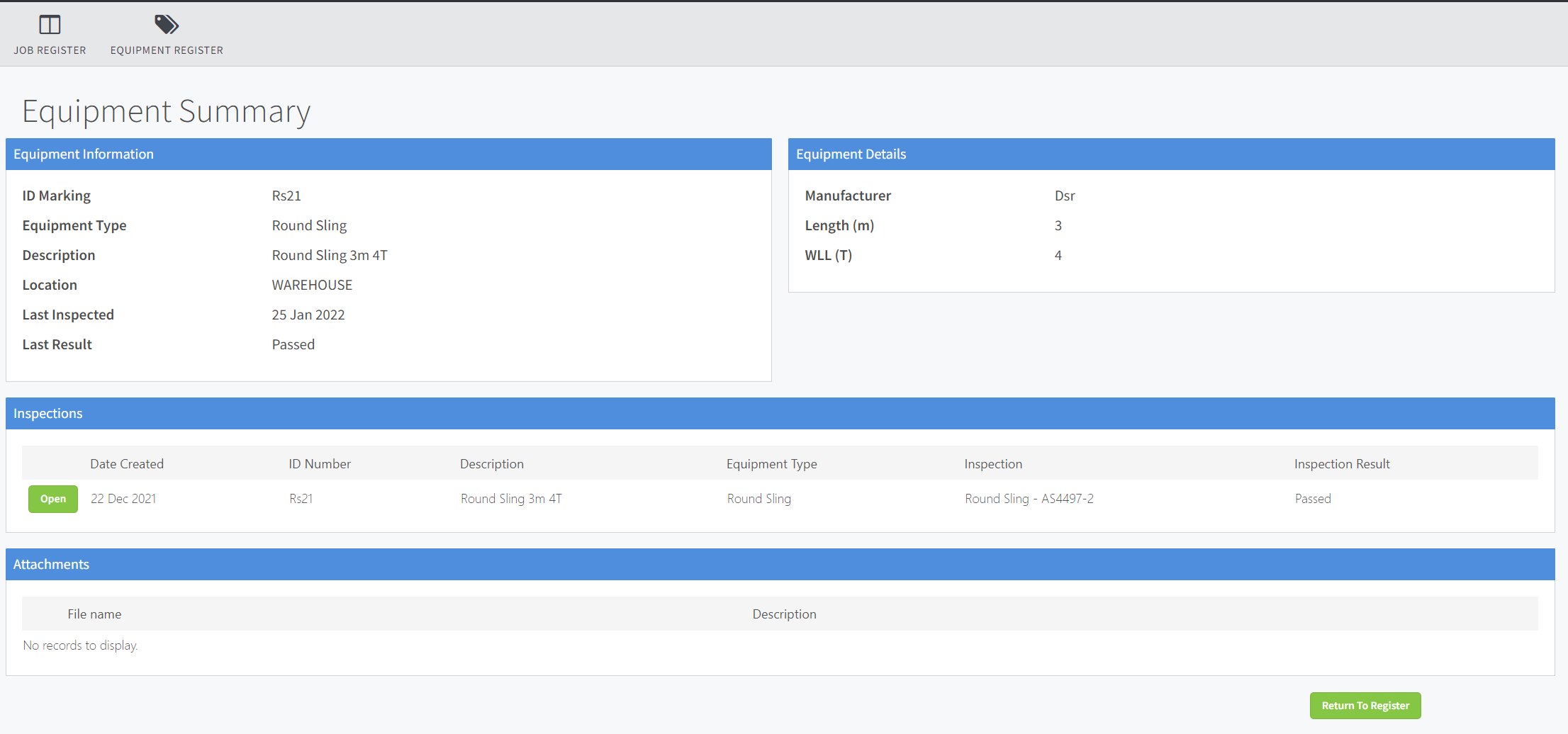
Task: Select the EQUIPMENT REGISTER menu label
Action: tap(167, 50)
